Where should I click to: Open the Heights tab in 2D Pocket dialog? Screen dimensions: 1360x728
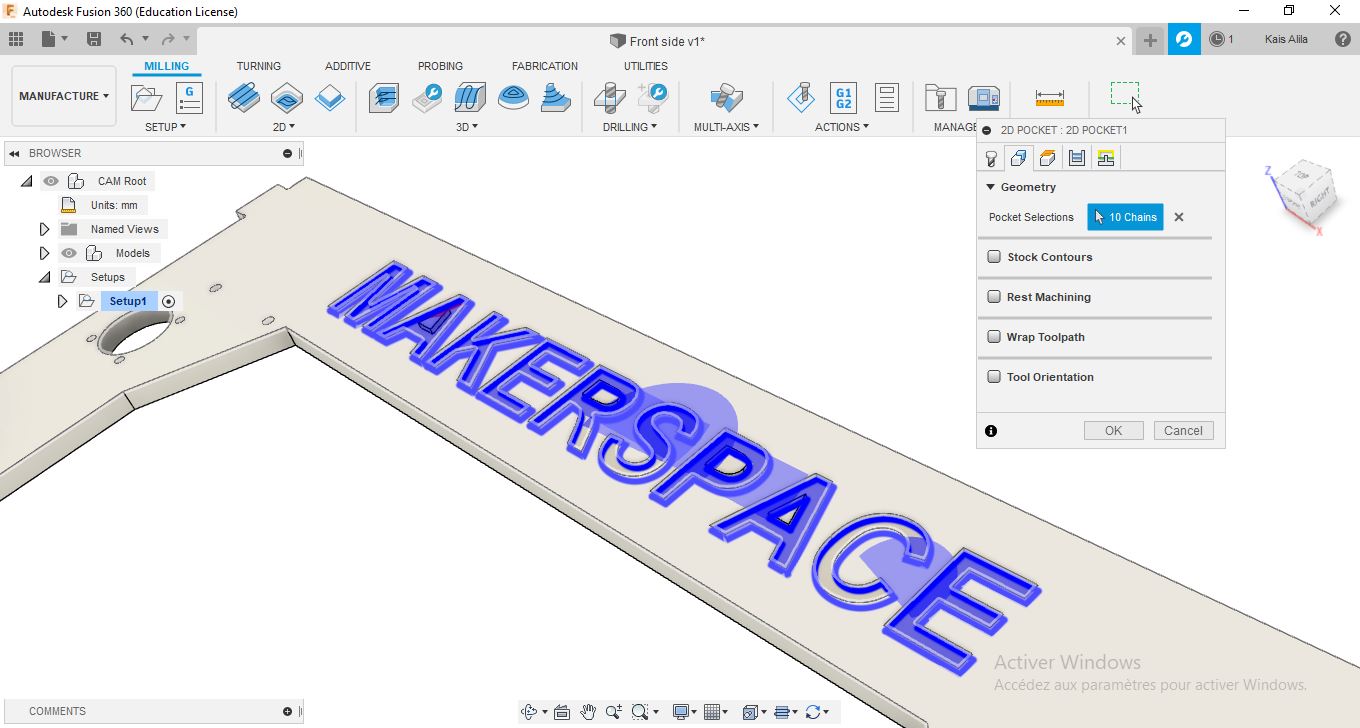pyautogui.click(x=1047, y=158)
